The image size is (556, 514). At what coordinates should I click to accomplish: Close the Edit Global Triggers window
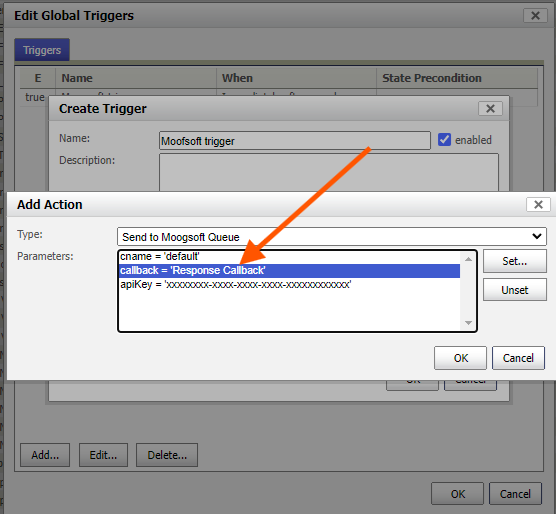coord(535,16)
